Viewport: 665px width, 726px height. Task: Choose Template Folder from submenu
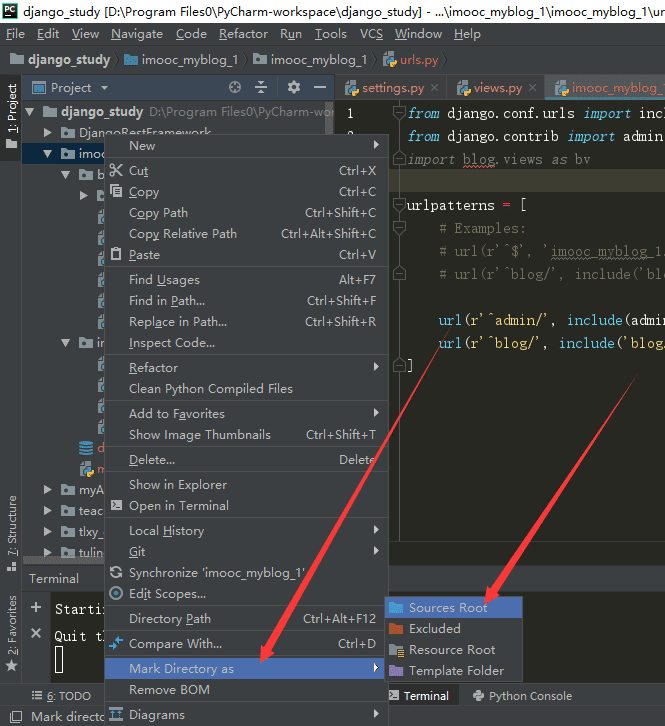click(x=454, y=670)
